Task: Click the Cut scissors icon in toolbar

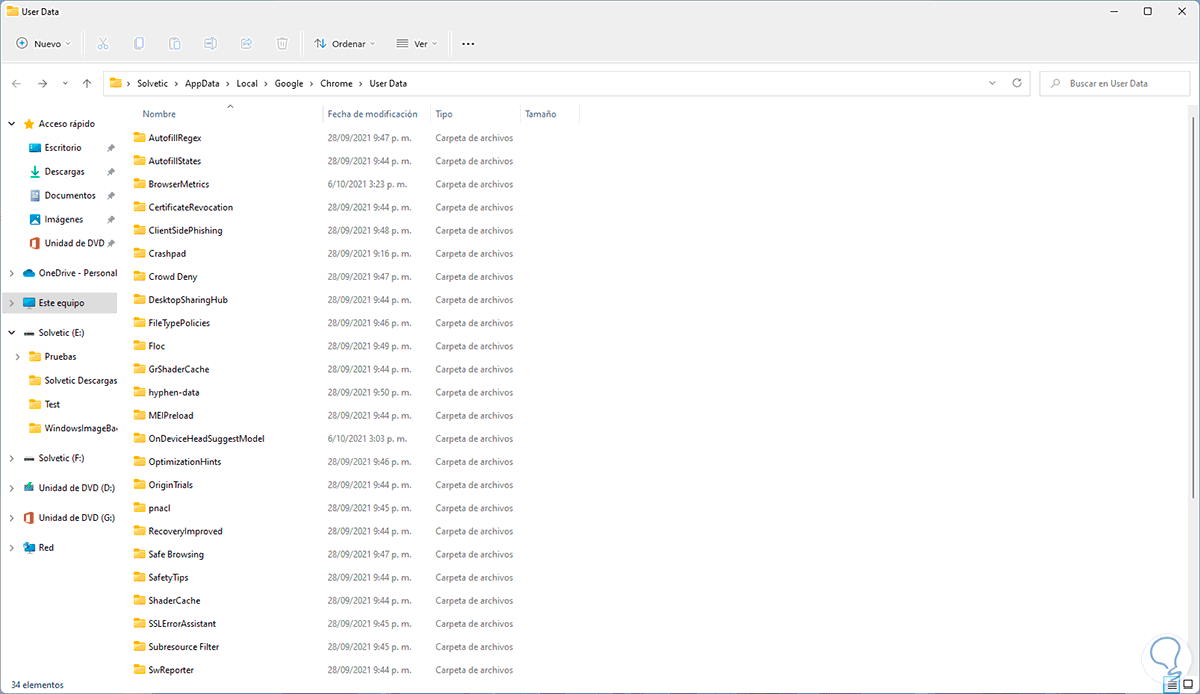Action: point(102,44)
